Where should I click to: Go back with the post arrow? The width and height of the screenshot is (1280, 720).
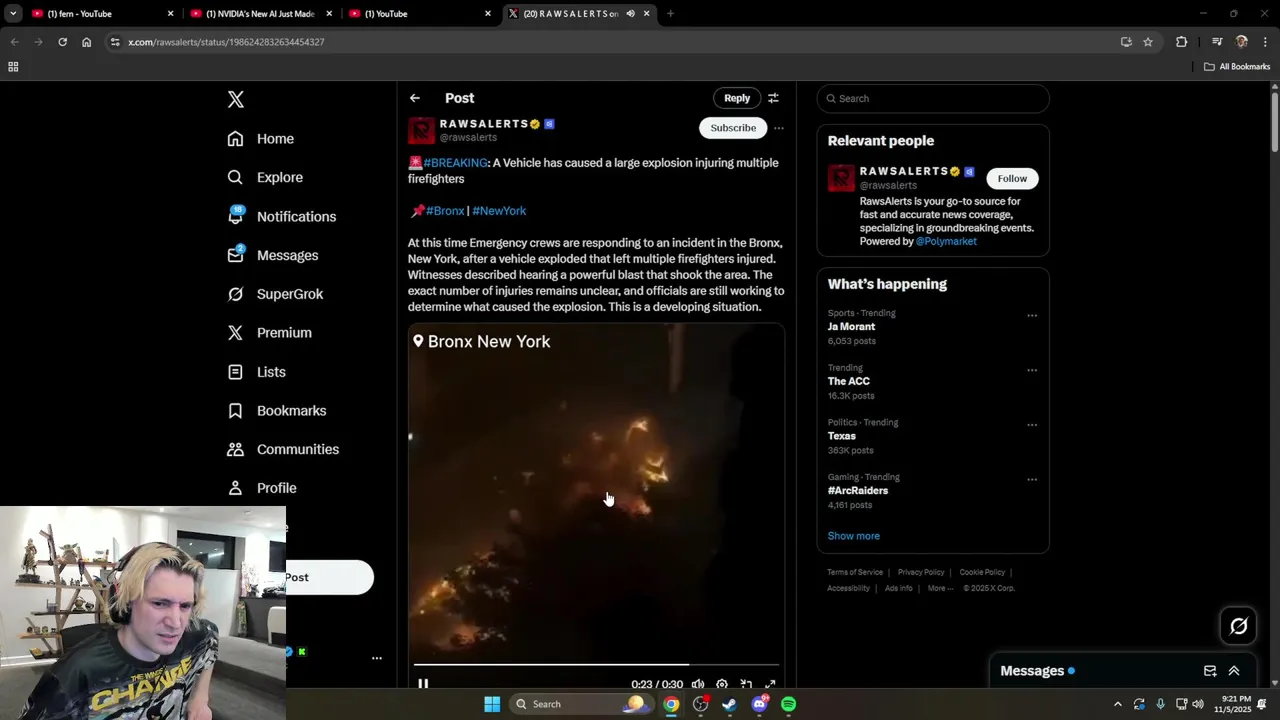coord(415,98)
